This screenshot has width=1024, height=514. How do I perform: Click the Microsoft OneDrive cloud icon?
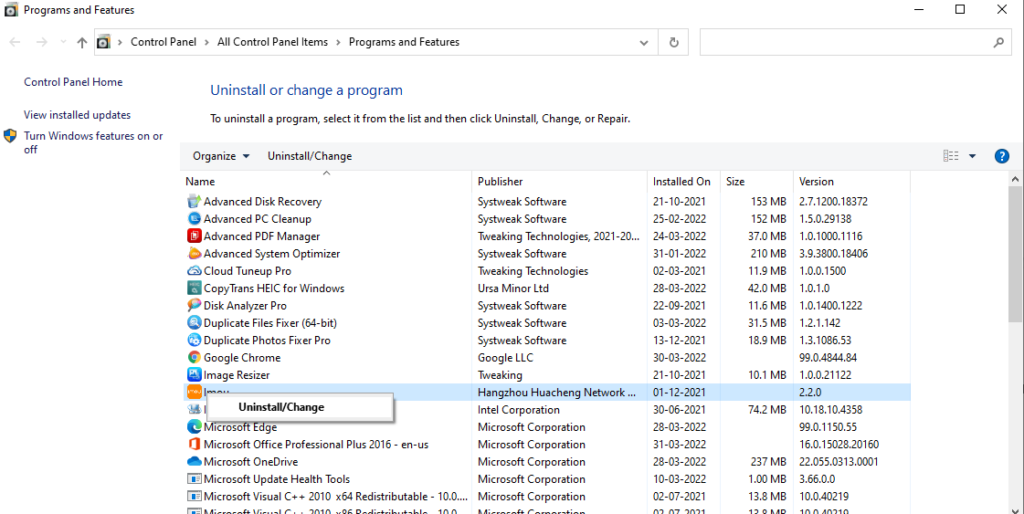coord(194,461)
